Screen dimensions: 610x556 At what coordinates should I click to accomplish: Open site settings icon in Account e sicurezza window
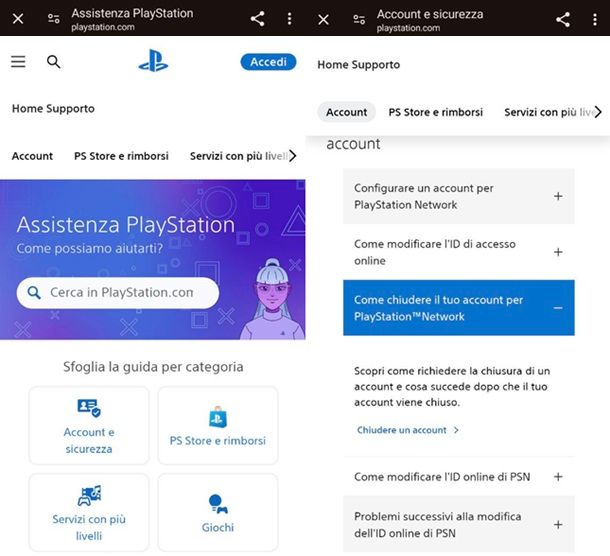[x=359, y=19]
